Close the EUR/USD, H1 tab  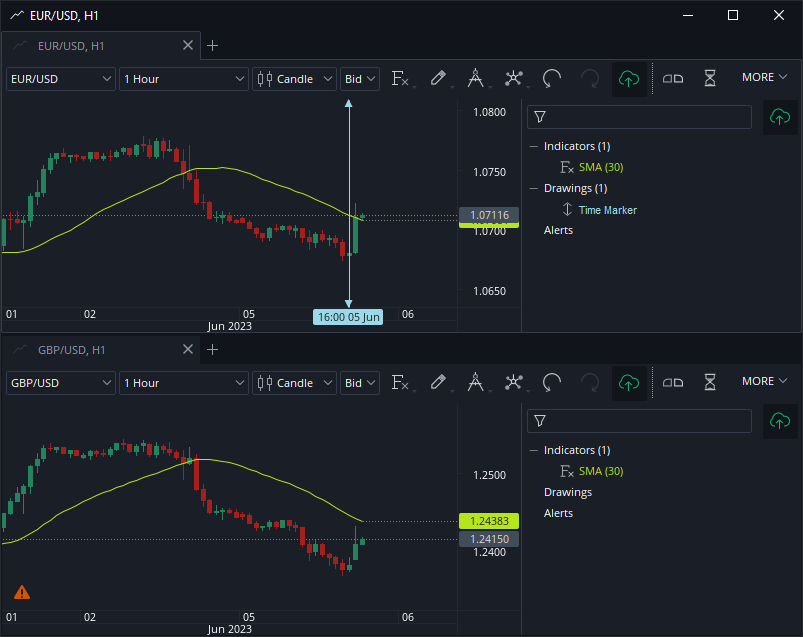[188, 46]
